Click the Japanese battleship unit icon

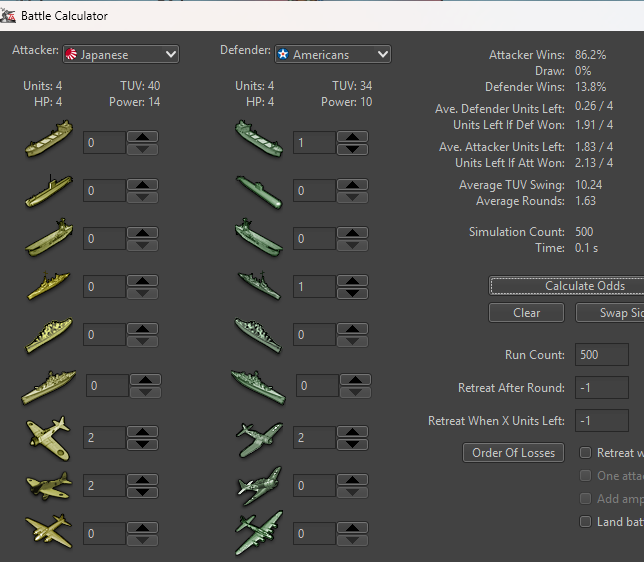(x=49, y=387)
